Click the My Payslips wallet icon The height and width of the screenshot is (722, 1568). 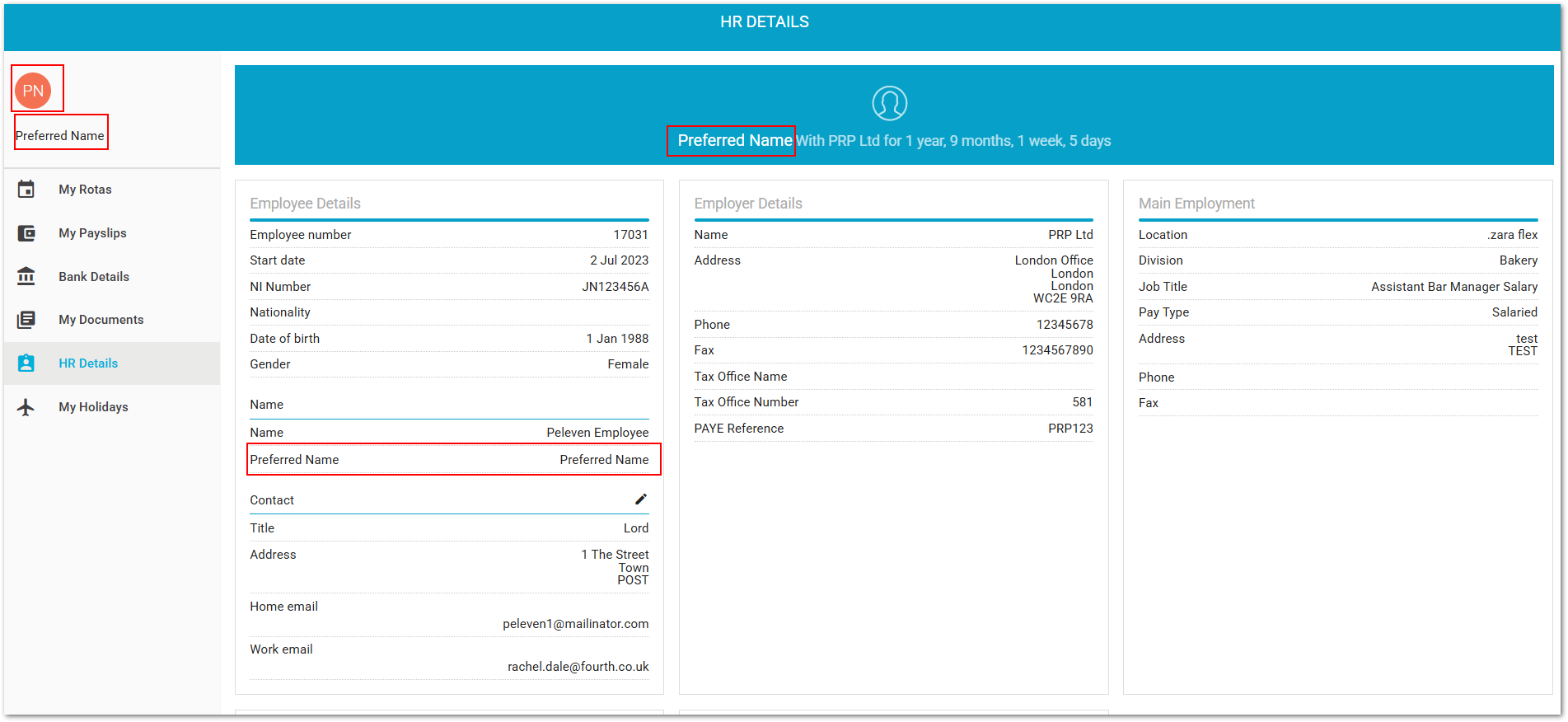(26, 233)
